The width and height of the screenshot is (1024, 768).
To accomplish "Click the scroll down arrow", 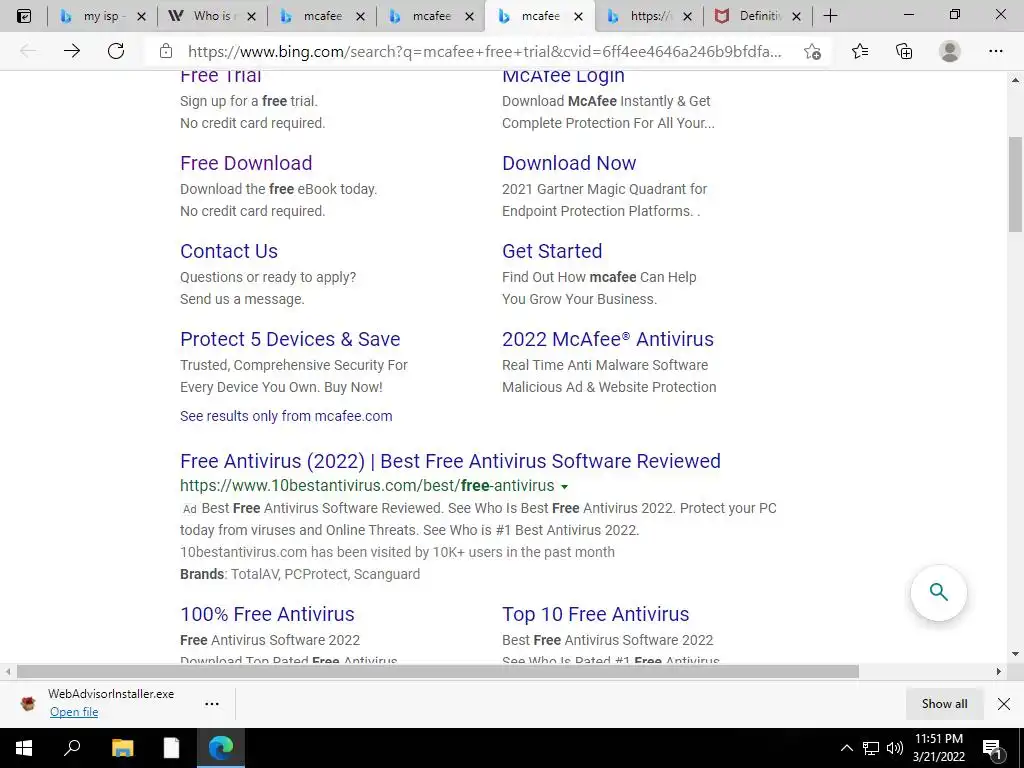I will (x=1015, y=654).
